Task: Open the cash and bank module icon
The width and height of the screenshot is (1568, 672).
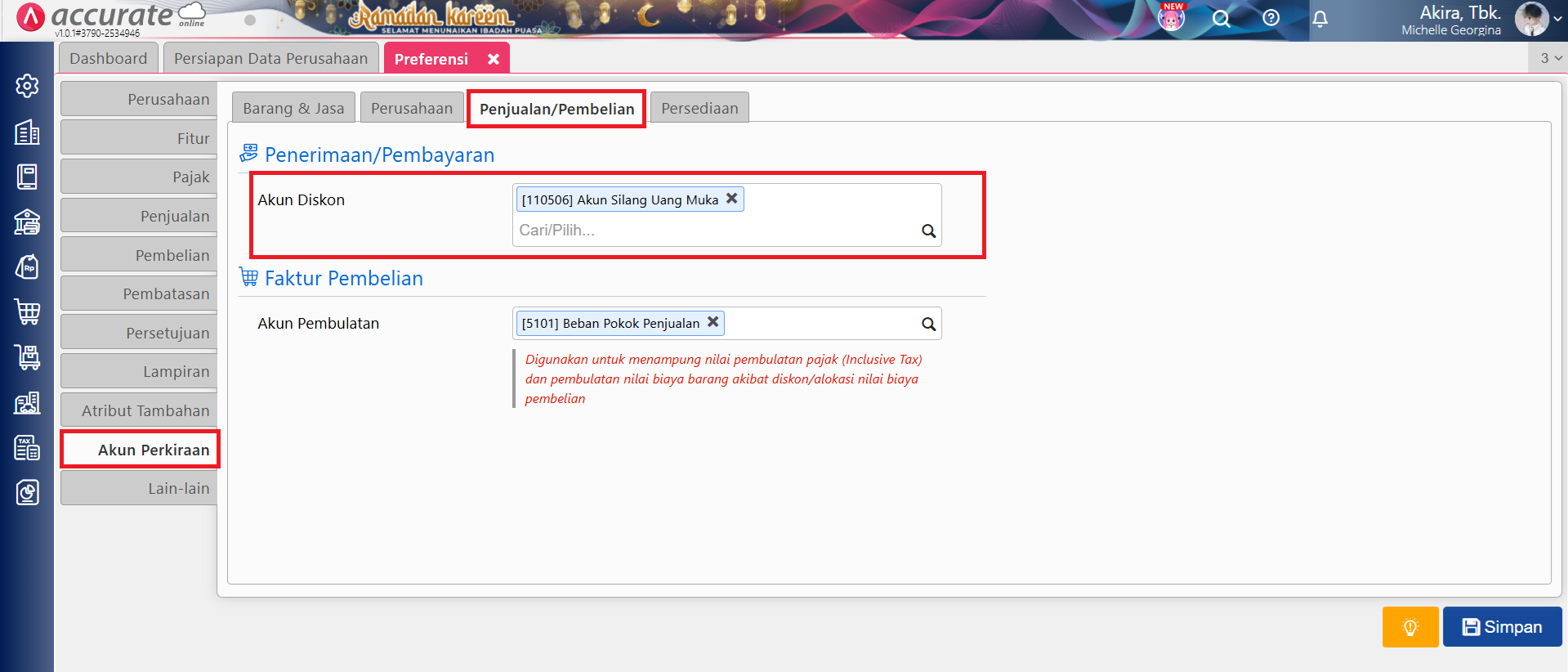Action: [x=27, y=222]
